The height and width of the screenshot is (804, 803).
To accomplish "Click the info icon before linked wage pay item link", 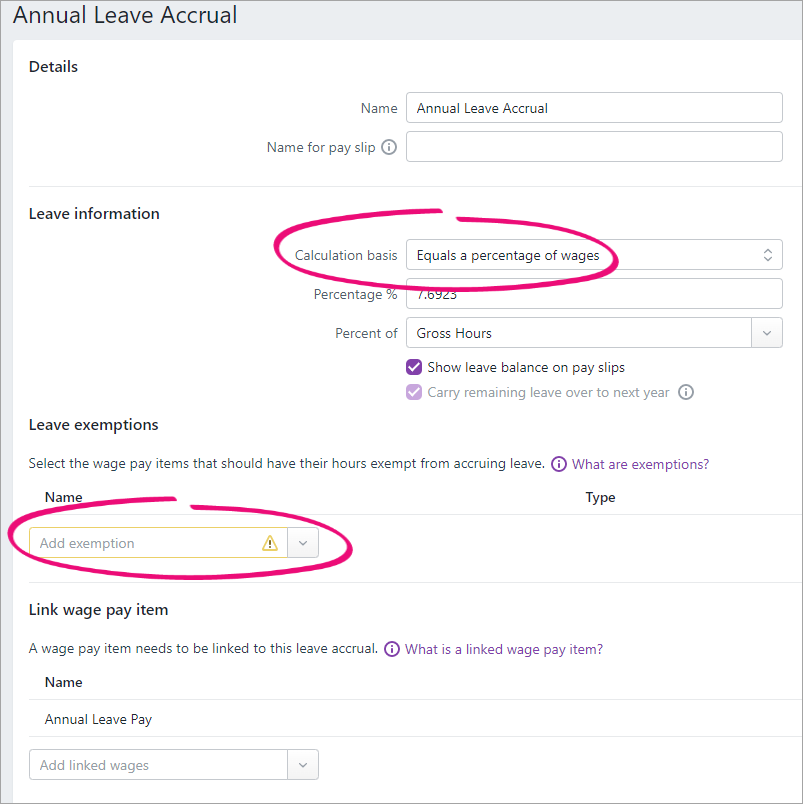I will 392,649.
